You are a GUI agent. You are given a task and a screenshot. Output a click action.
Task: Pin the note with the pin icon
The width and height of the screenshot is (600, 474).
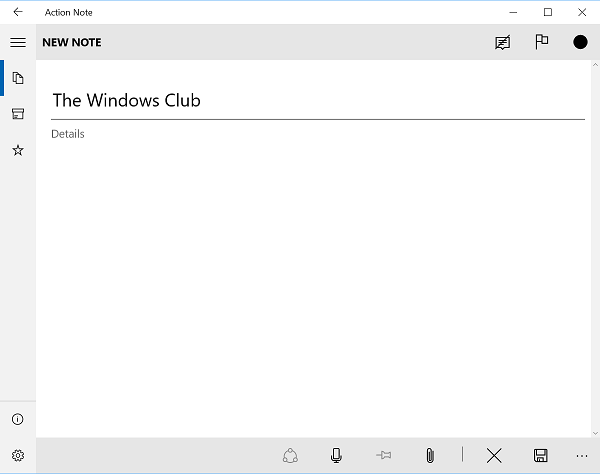tap(383, 455)
